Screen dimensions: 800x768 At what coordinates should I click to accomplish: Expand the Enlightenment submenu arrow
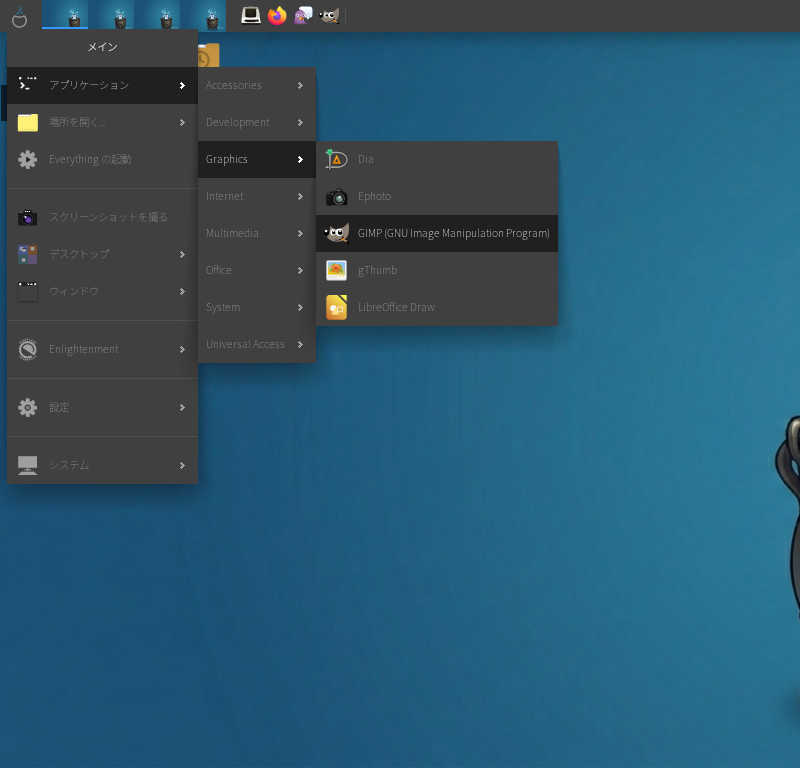(x=182, y=350)
